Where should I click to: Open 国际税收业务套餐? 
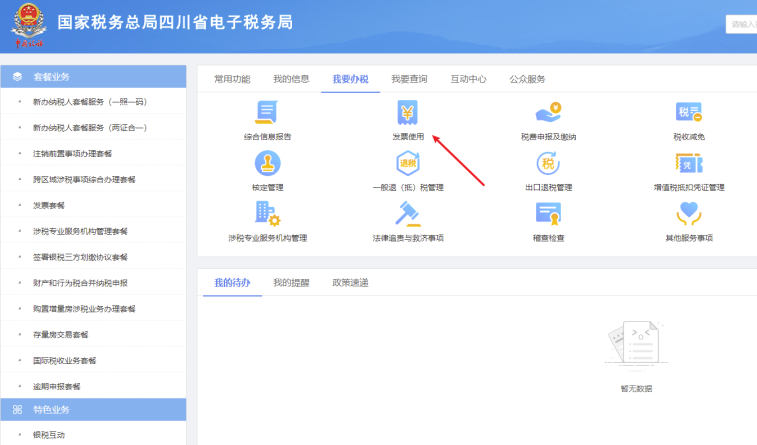[x=64, y=361]
